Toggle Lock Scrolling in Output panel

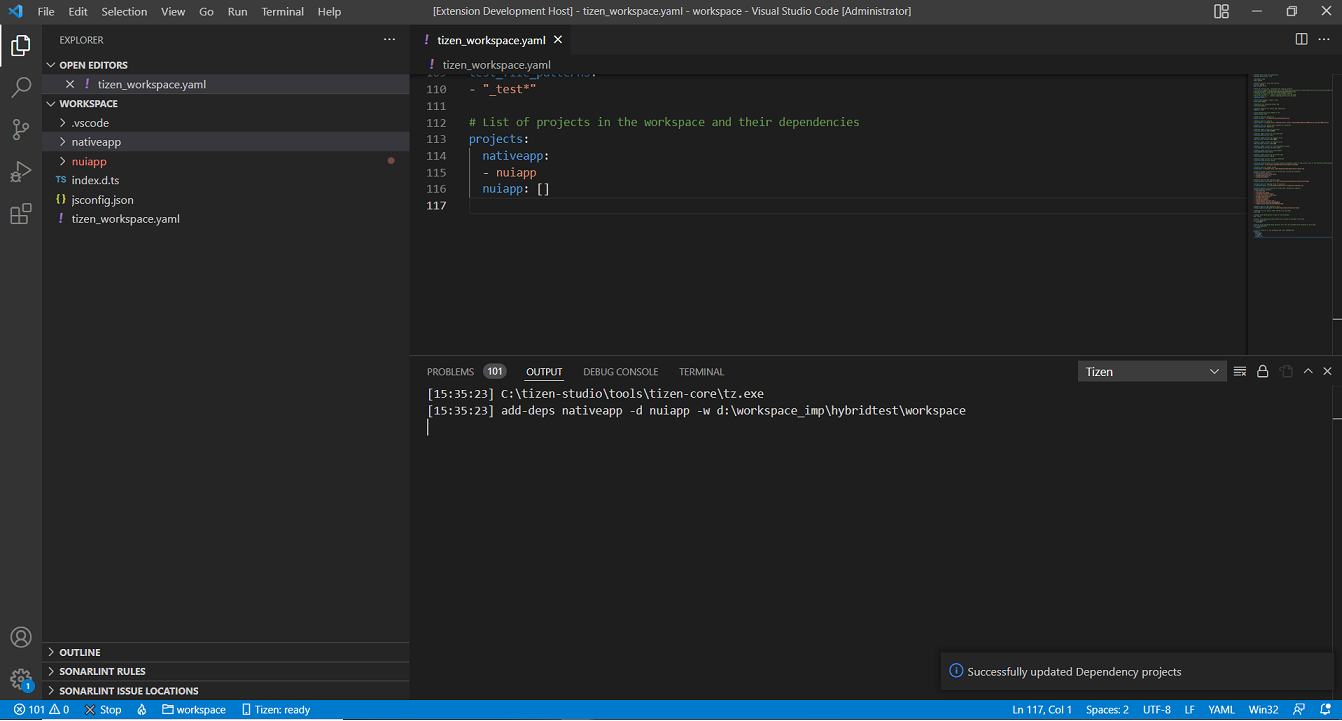point(1262,371)
